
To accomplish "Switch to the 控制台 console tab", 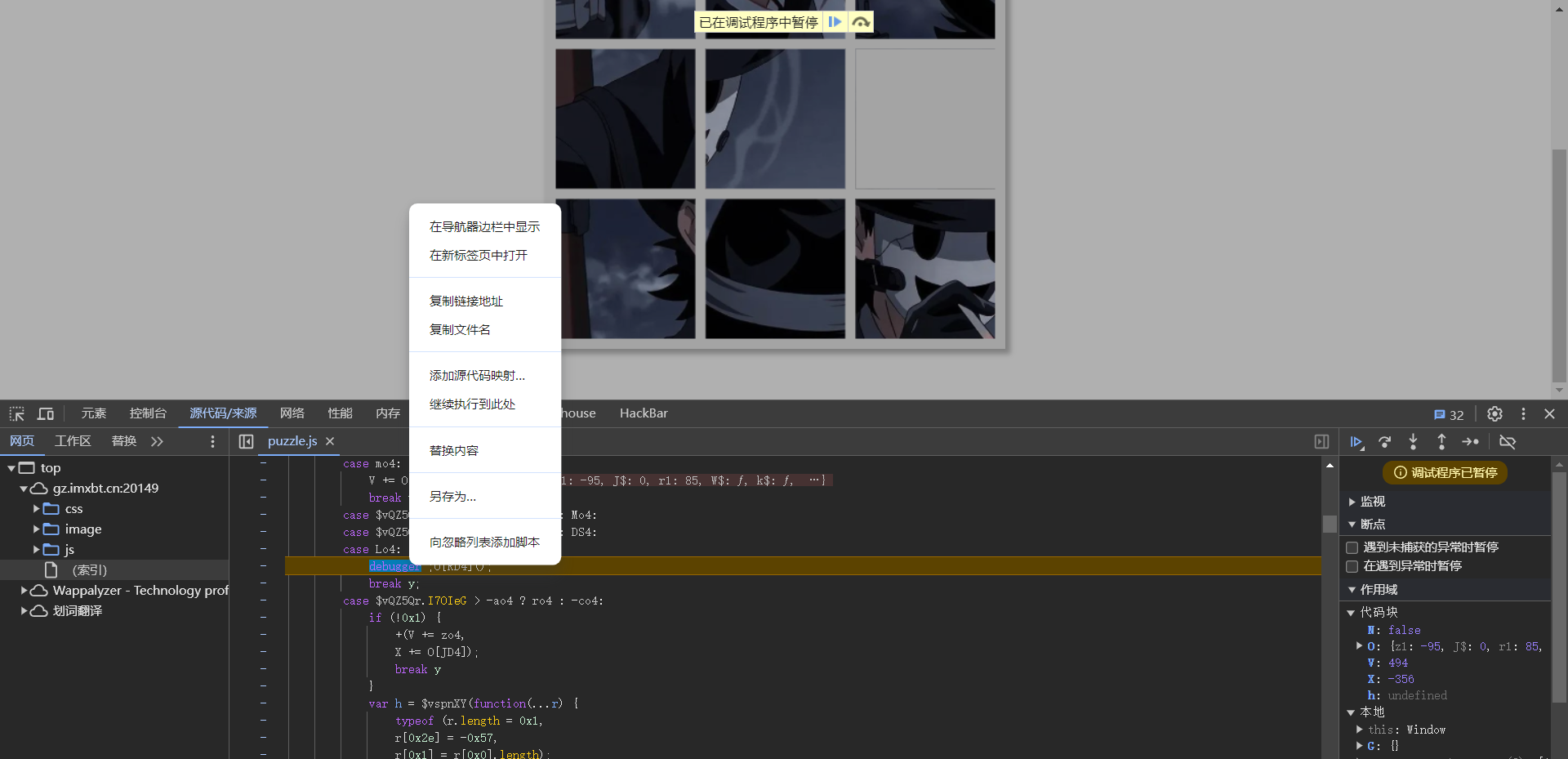I will 148,413.
